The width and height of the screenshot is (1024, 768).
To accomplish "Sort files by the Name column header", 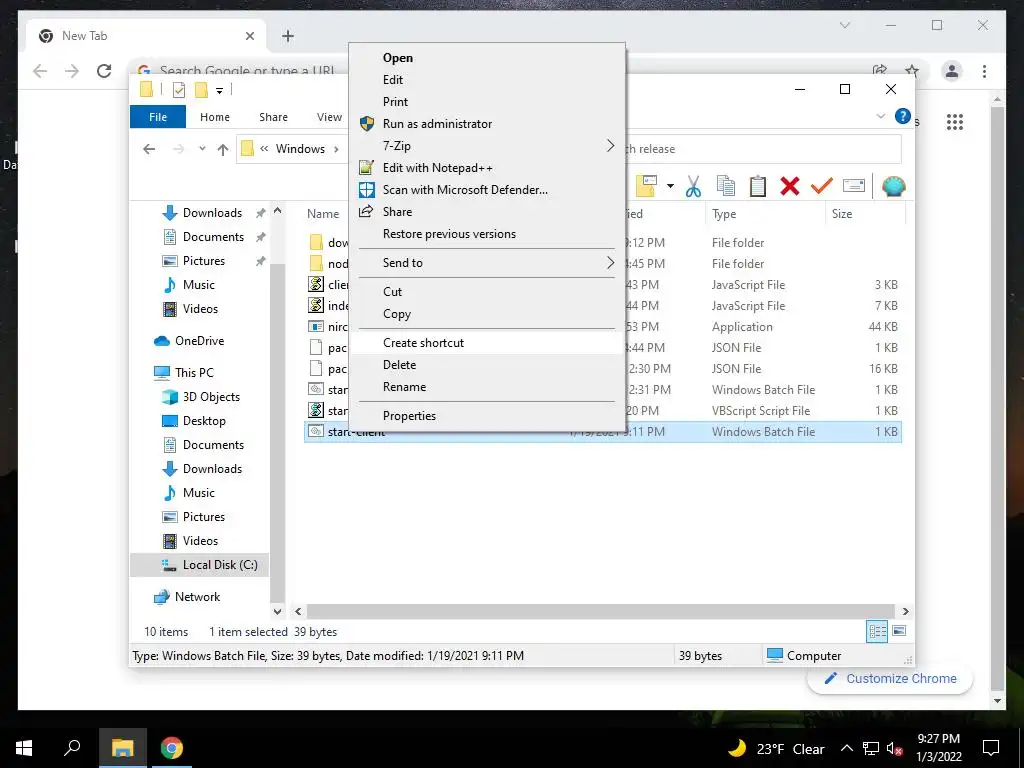I will (323, 214).
